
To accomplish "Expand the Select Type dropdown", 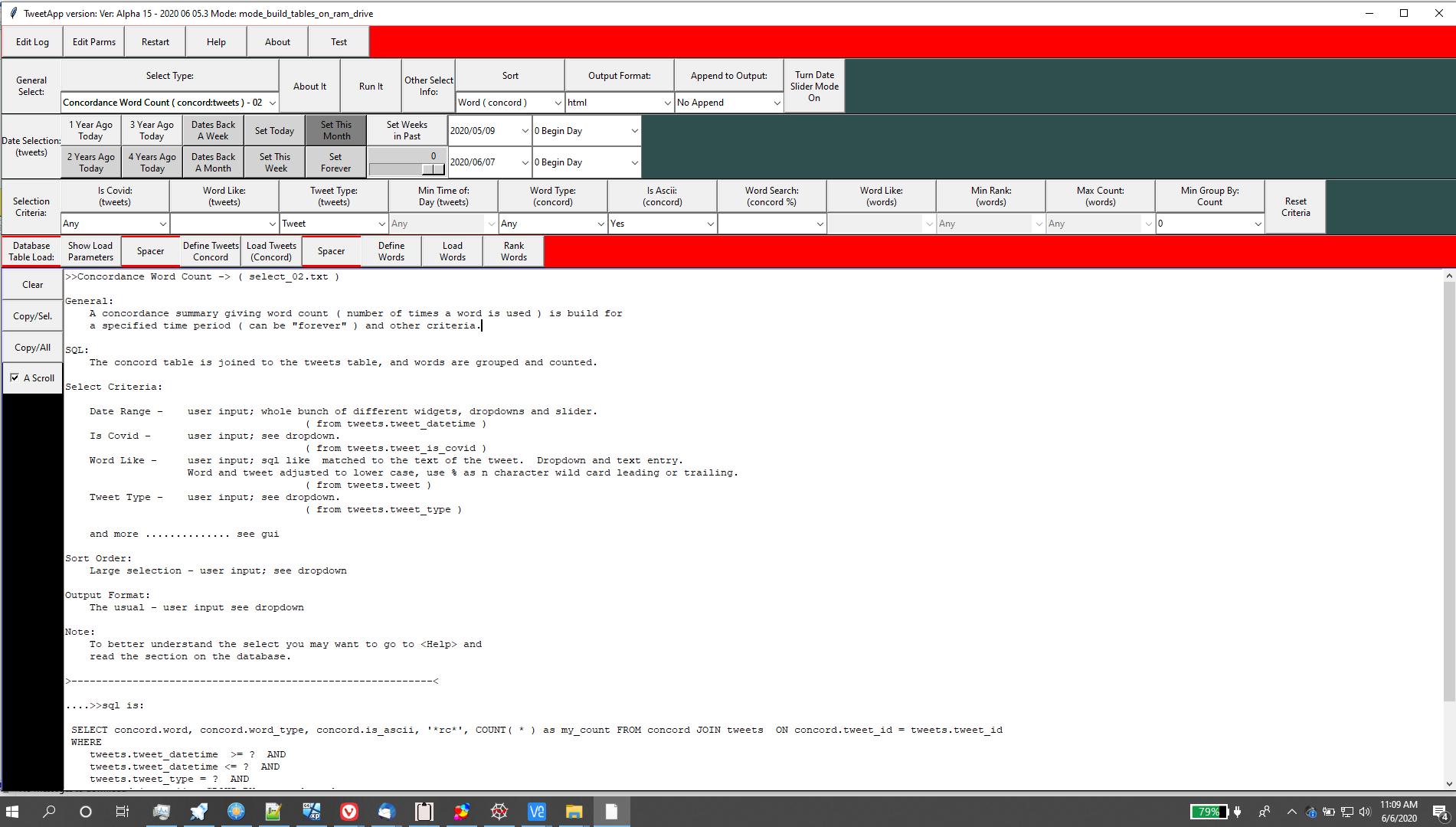I will coord(272,103).
